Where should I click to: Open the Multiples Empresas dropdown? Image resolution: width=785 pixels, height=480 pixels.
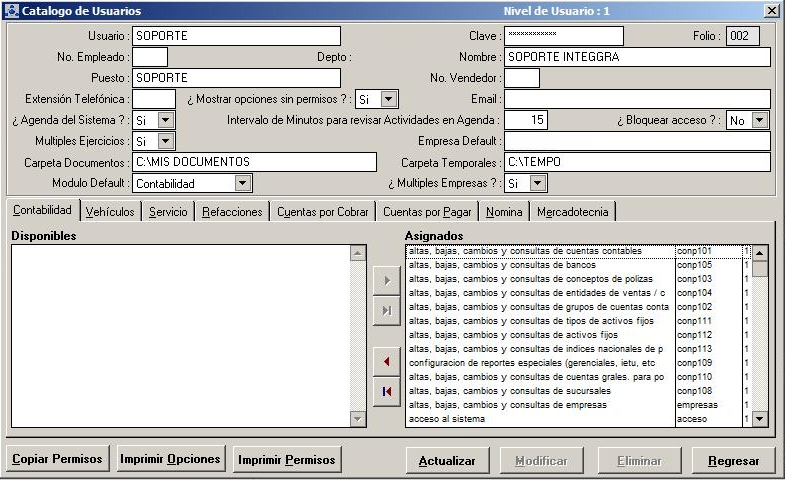coord(539,183)
